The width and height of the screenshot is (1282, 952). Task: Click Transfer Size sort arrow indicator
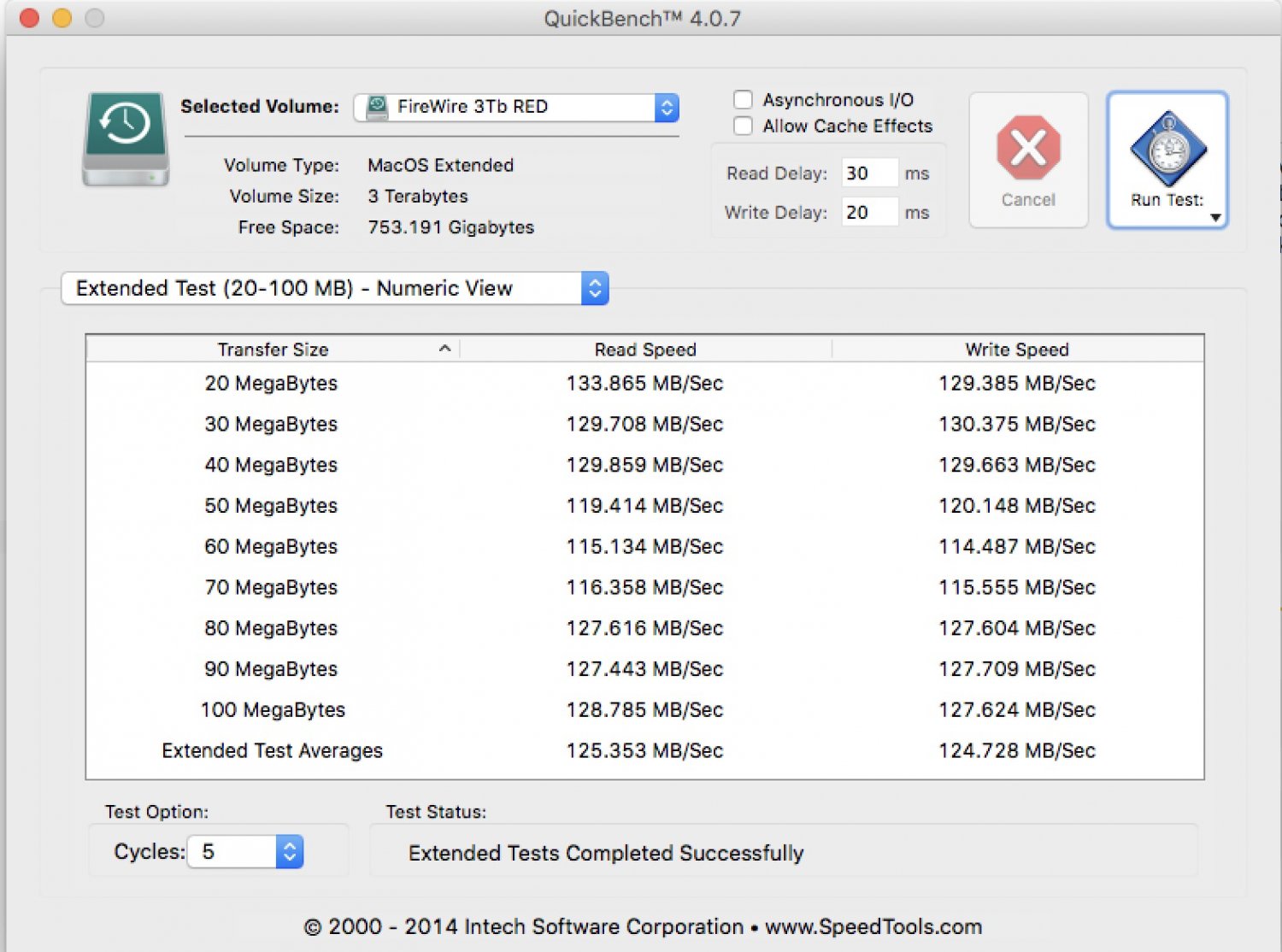pos(444,349)
